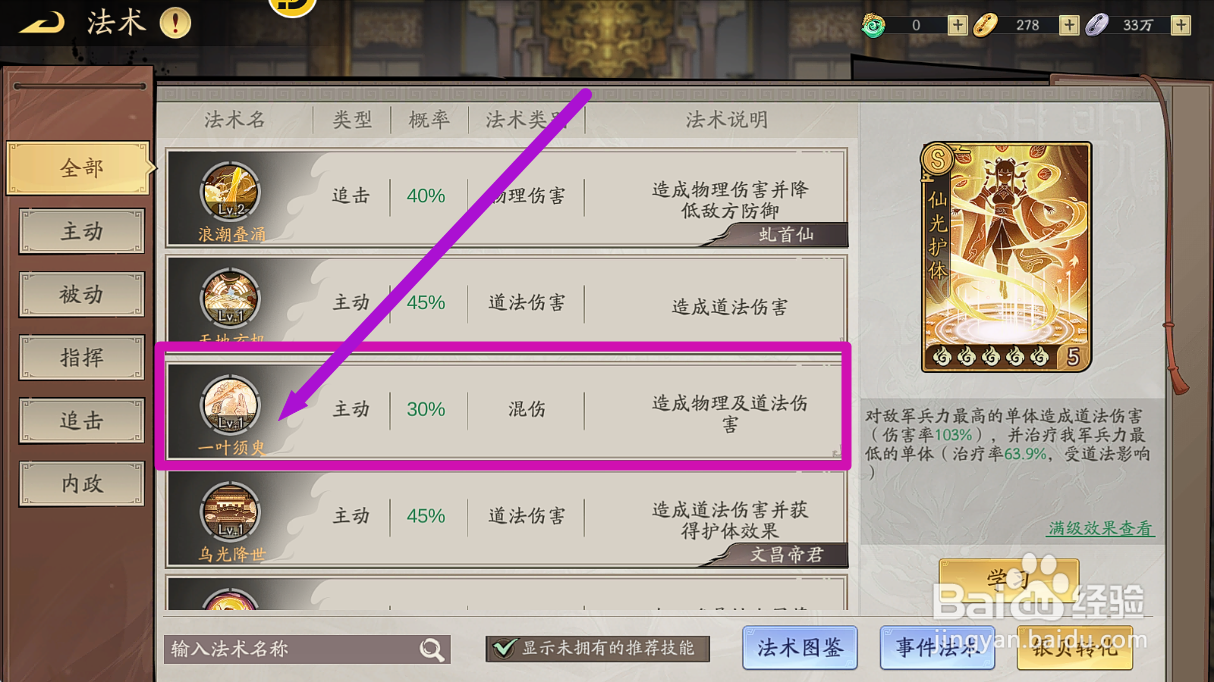
Task: Click the plus icon next to gold ingot 278
Action: 1069,25
